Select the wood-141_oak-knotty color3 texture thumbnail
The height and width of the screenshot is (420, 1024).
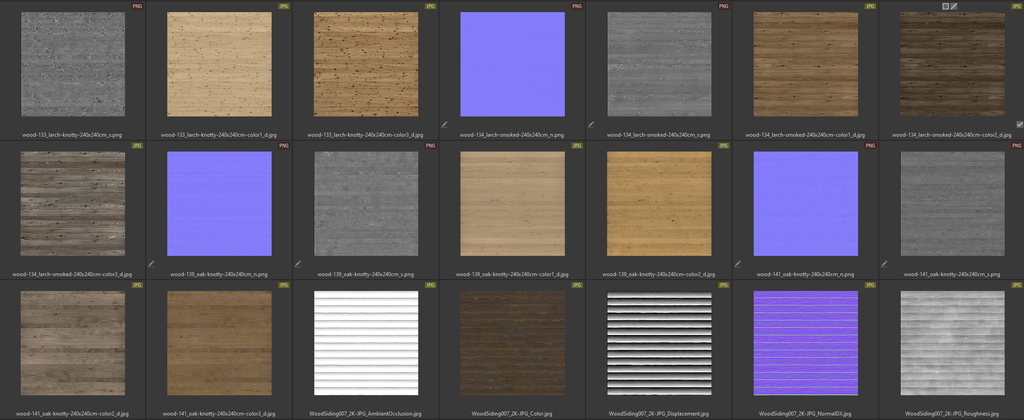coord(219,343)
